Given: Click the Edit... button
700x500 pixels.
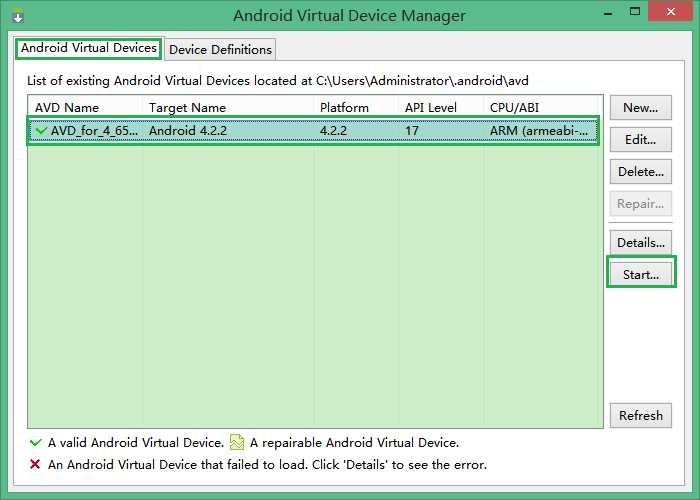Looking at the screenshot, I should [x=641, y=140].
